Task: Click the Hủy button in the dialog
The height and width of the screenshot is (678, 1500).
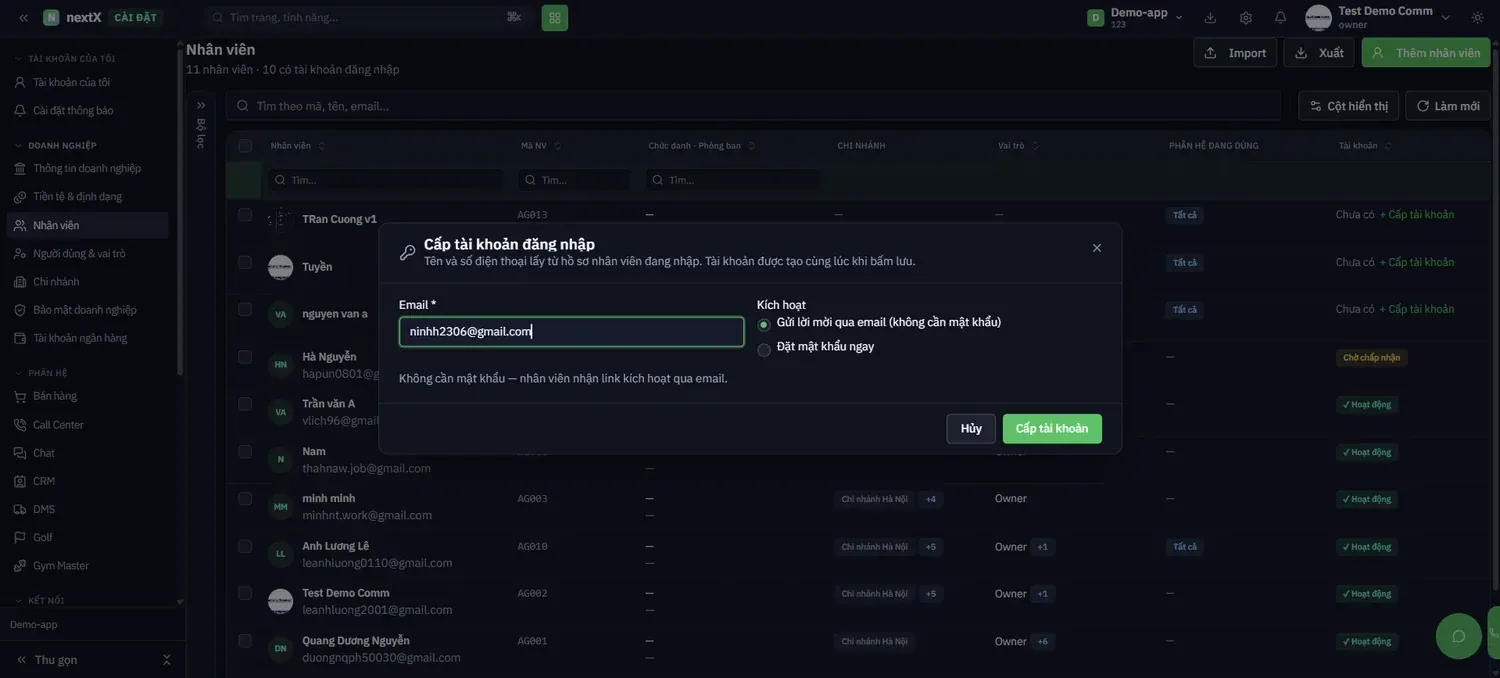Action: tap(971, 429)
